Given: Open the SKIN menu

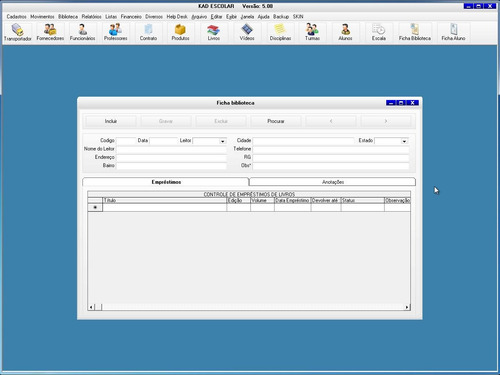Looking at the screenshot, I should tap(298, 16).
